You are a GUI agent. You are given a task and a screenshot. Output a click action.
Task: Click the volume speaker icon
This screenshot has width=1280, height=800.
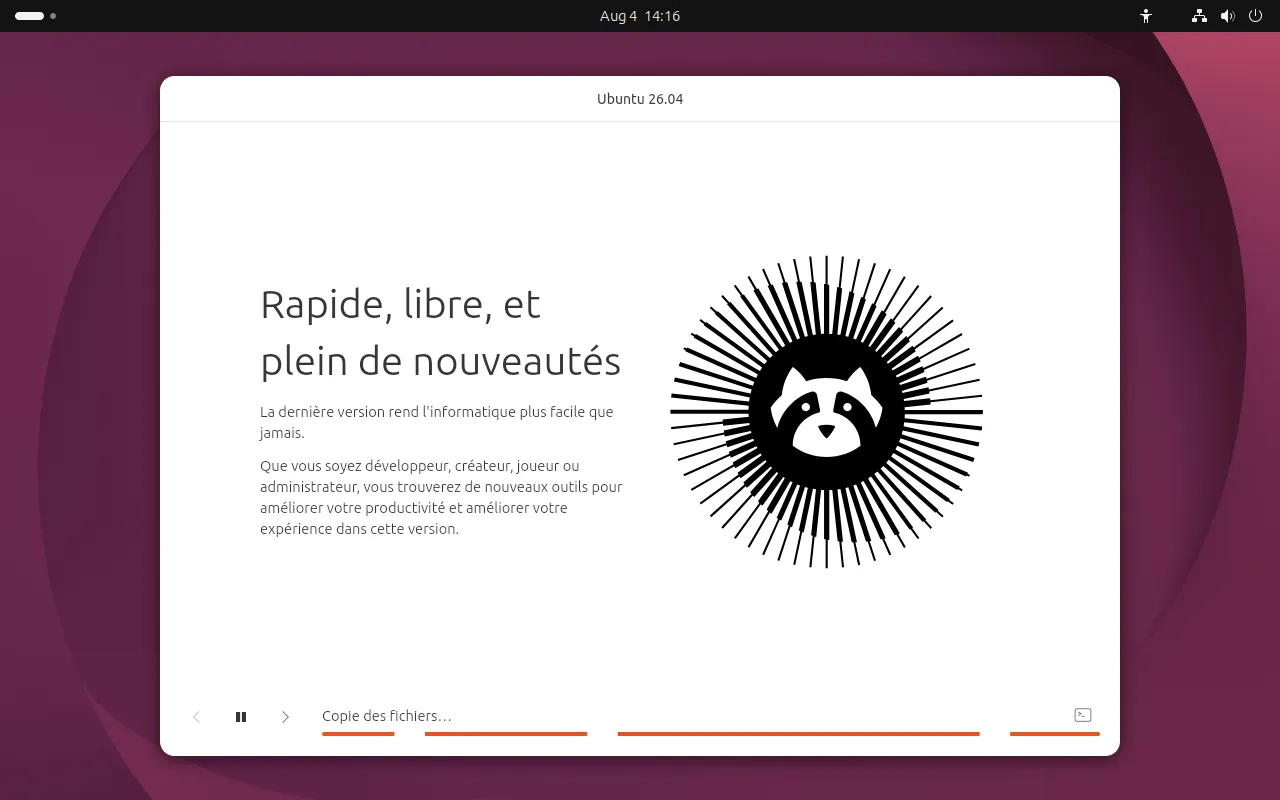[x=1228, y=16]
